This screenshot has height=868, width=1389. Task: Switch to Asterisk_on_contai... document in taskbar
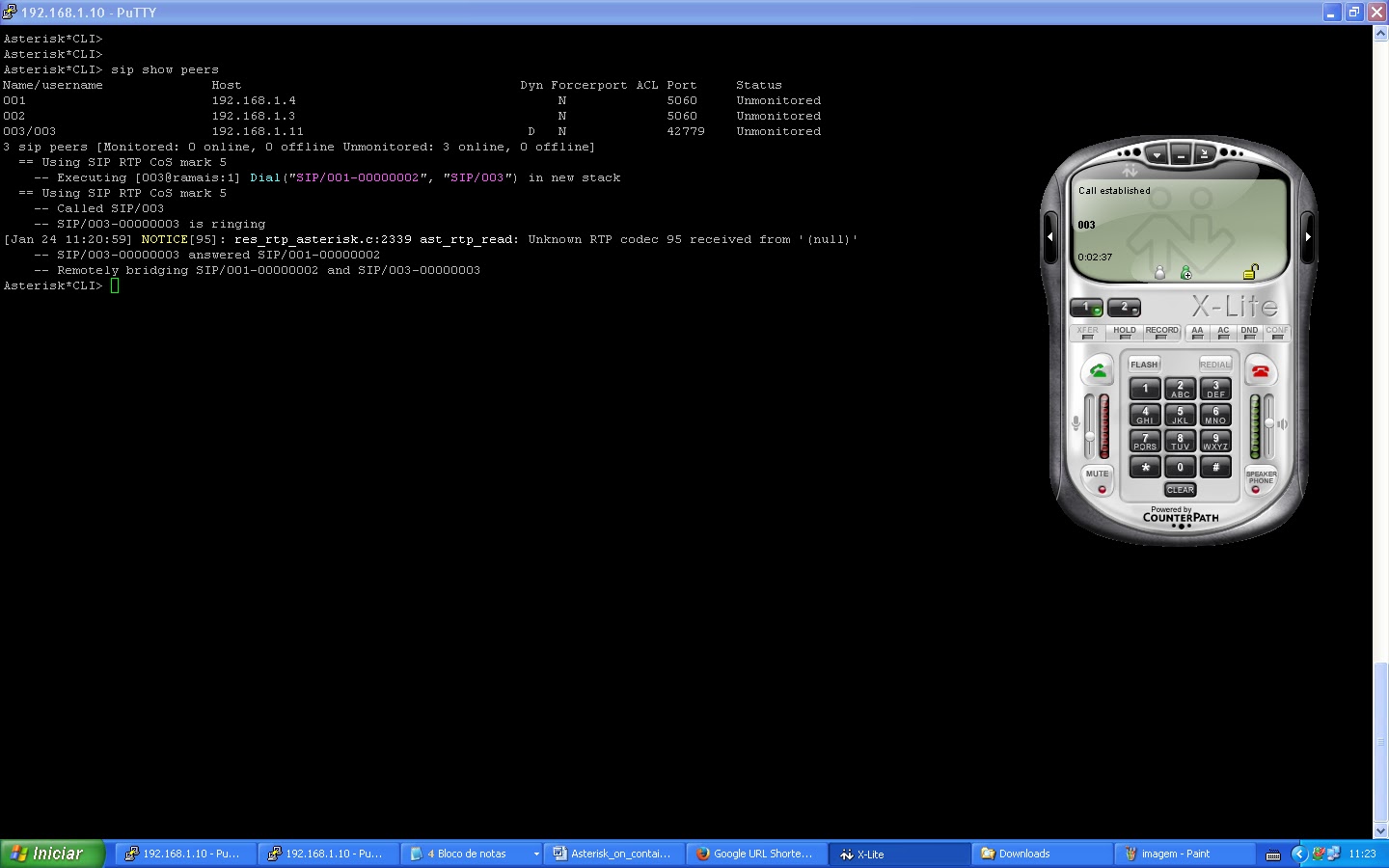(x=613, y=854)
